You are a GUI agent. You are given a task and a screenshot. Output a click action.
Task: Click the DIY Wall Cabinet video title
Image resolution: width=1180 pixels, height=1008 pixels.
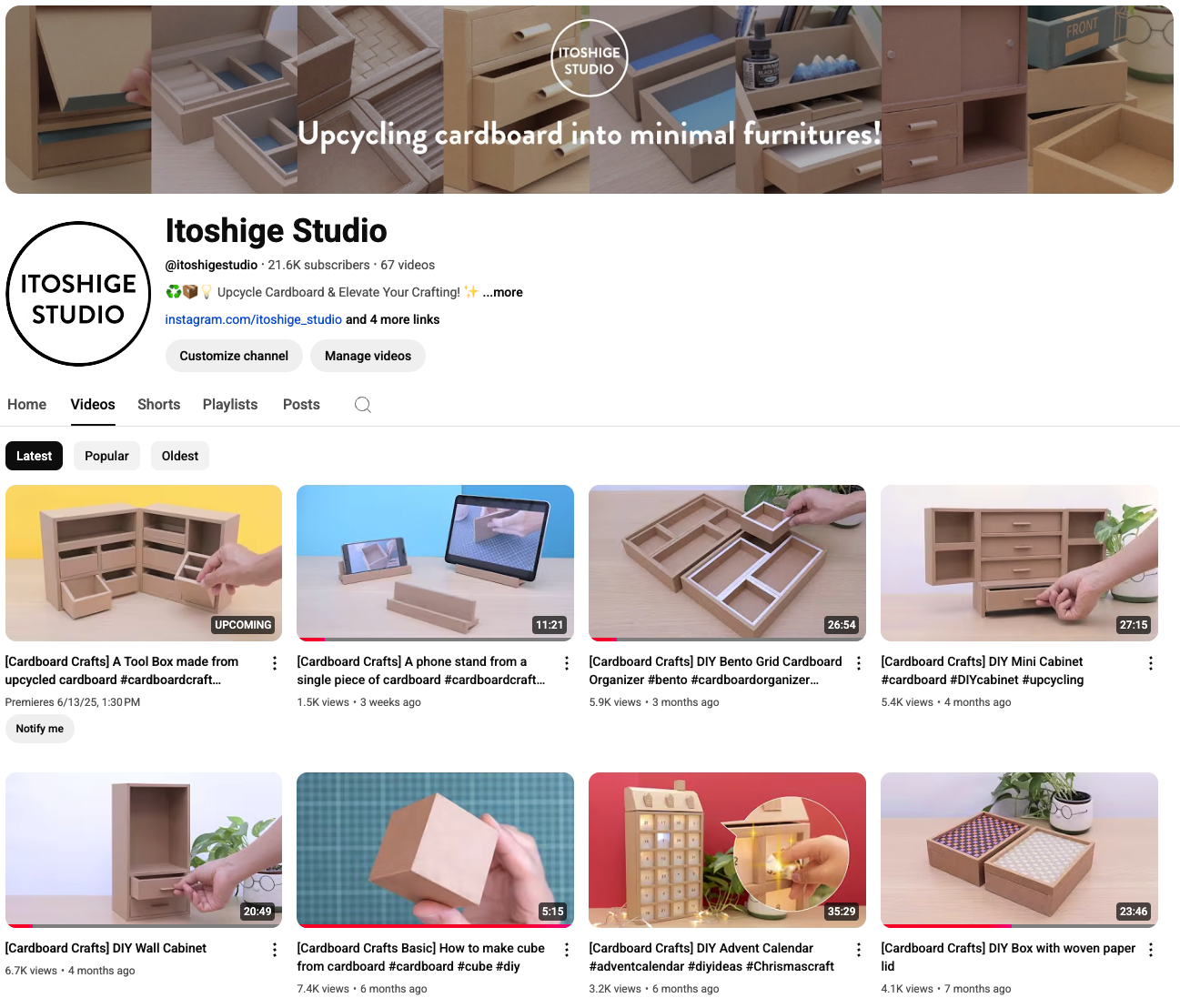(x=106, y=948)
